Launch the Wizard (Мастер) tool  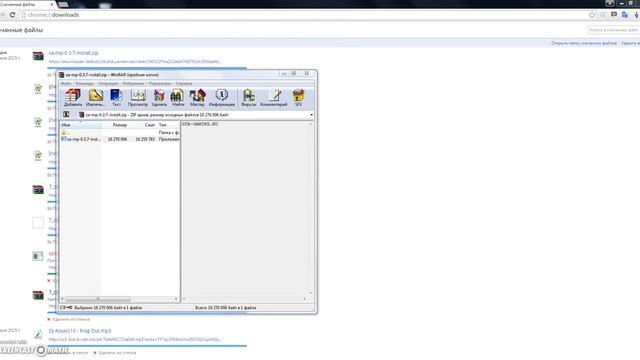coord(197,98)
